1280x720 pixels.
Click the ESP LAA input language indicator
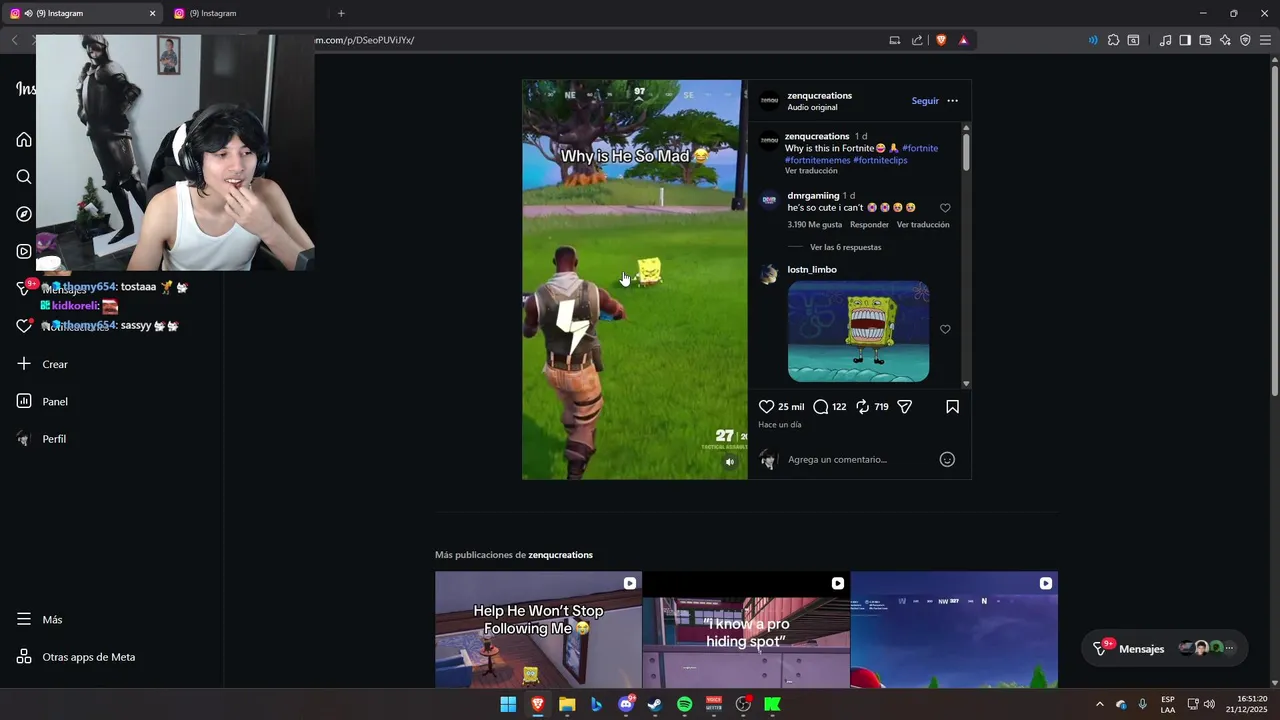(1168, 704)
